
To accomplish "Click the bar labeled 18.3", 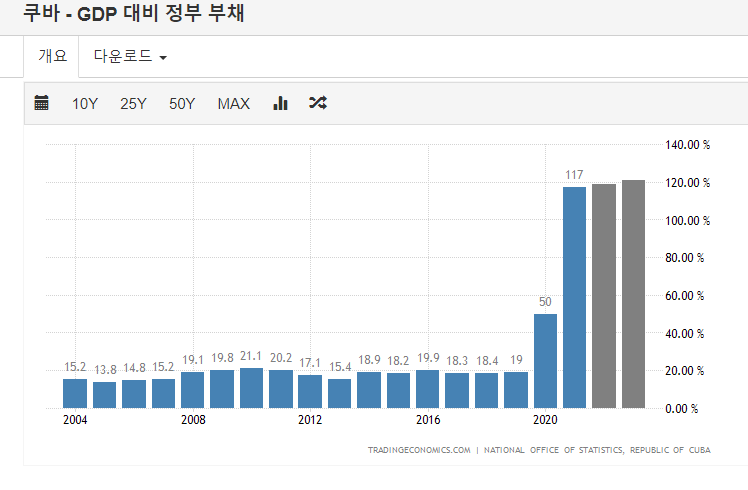I will (x=457, y=391).
